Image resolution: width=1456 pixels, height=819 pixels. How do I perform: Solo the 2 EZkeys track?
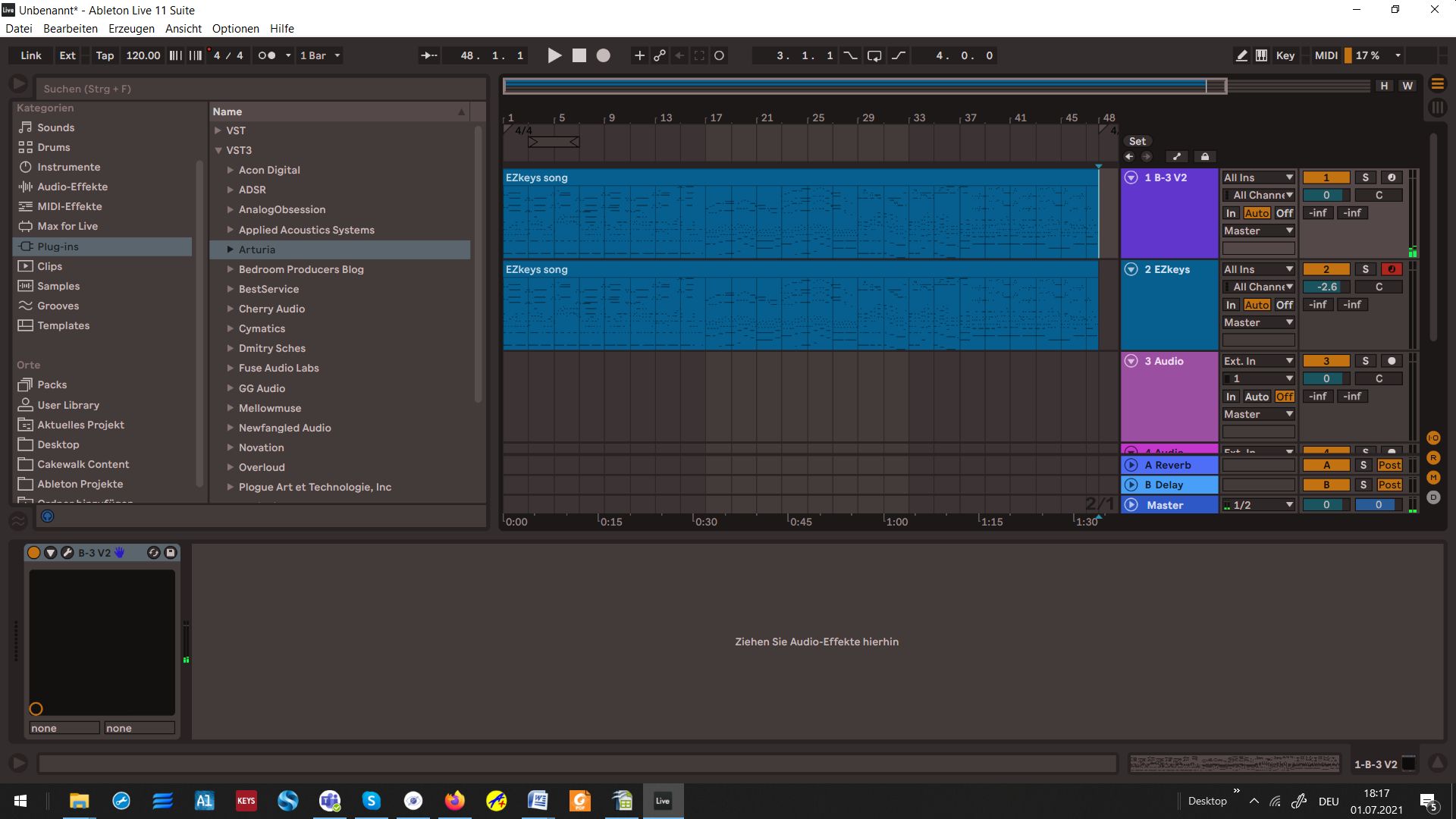[x=1365, y=269]
